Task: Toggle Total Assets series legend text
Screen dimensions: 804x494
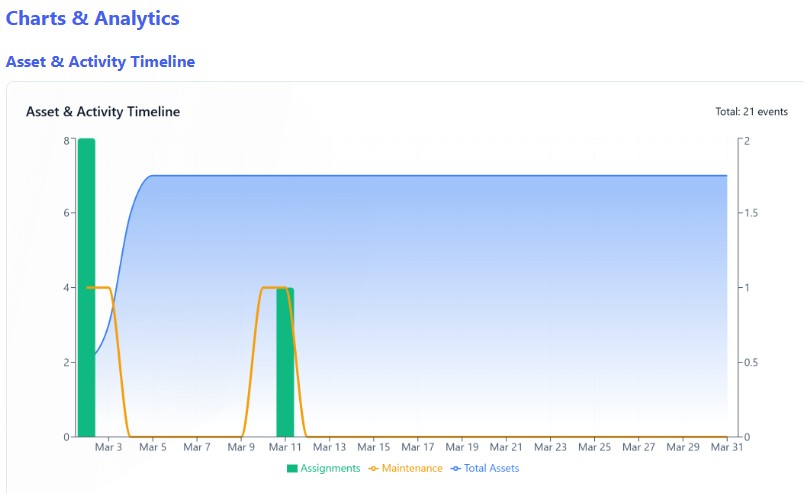Action: [491, 468]
